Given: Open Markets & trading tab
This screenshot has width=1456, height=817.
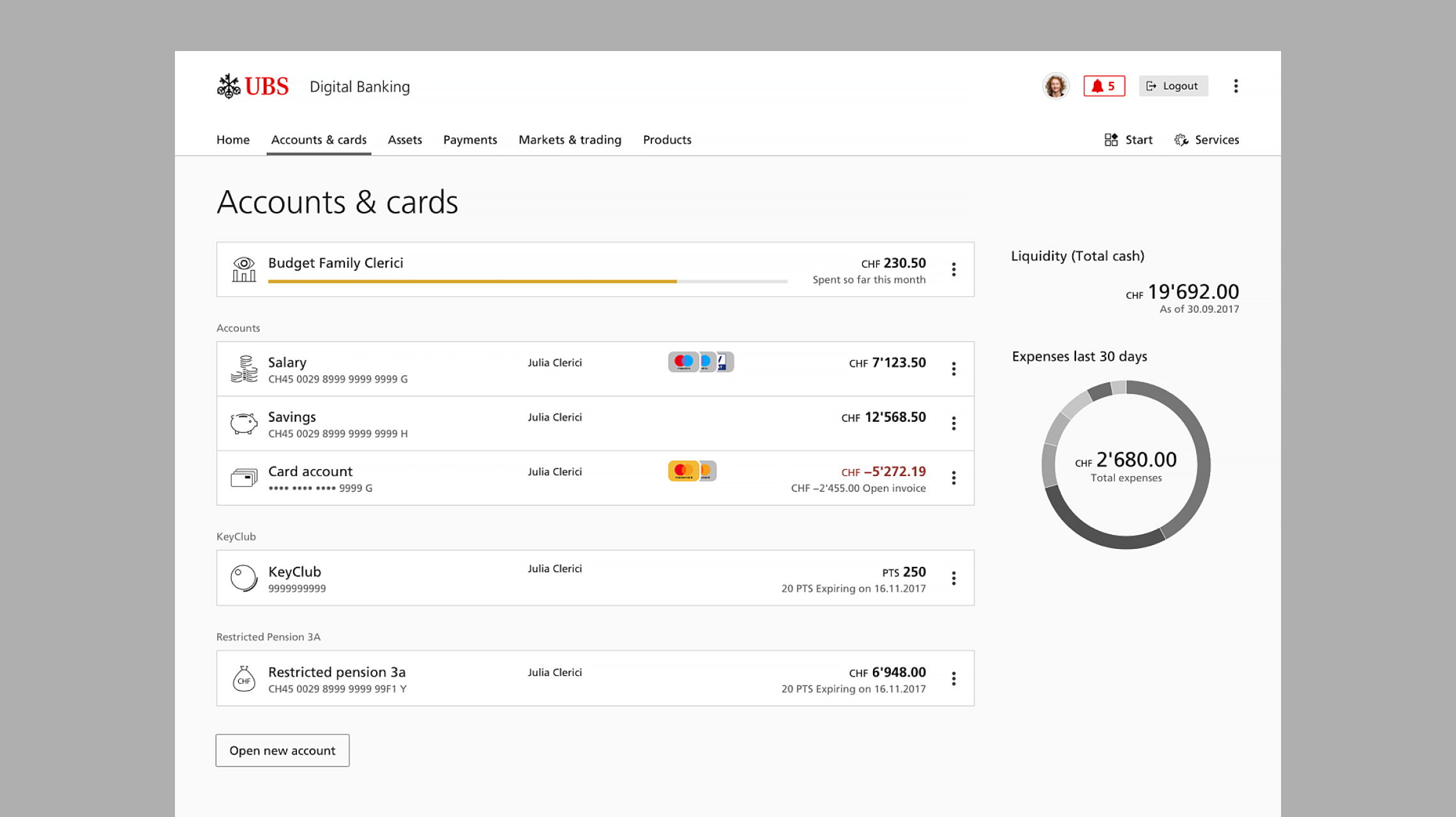Looking at the screenshot, I should tap(570, 140).
